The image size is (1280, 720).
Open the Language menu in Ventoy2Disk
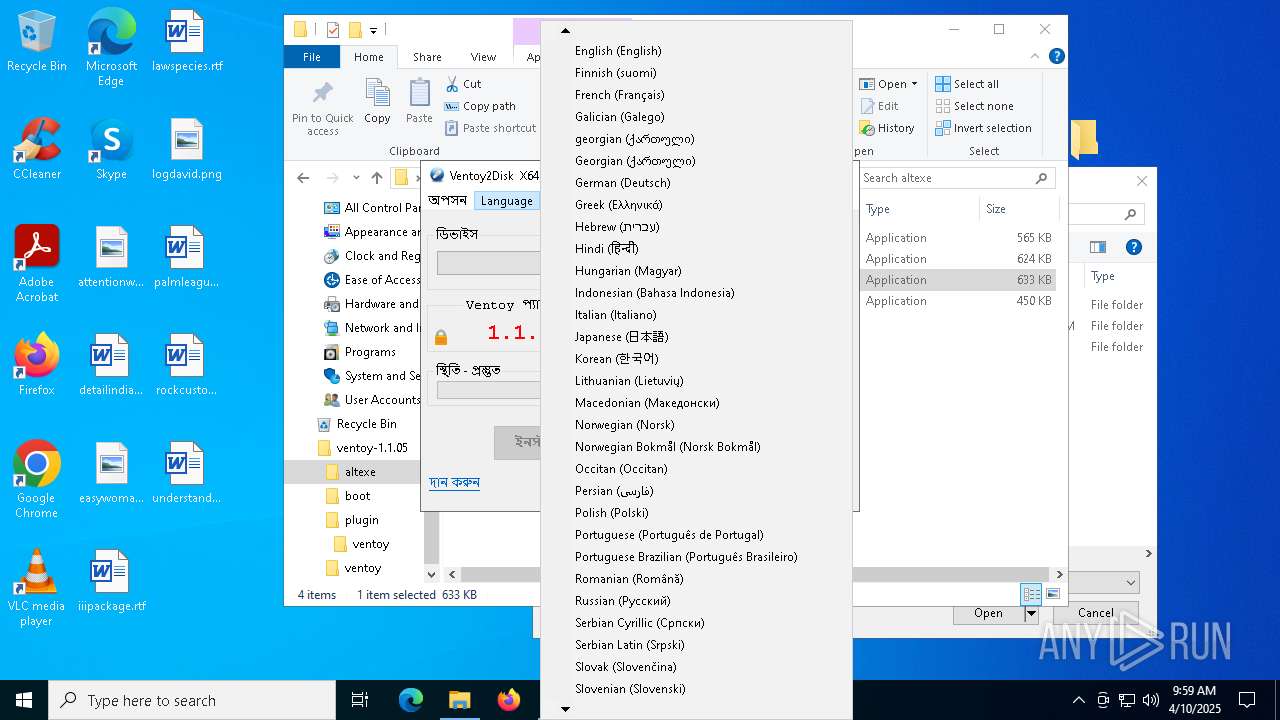(507, 201)
